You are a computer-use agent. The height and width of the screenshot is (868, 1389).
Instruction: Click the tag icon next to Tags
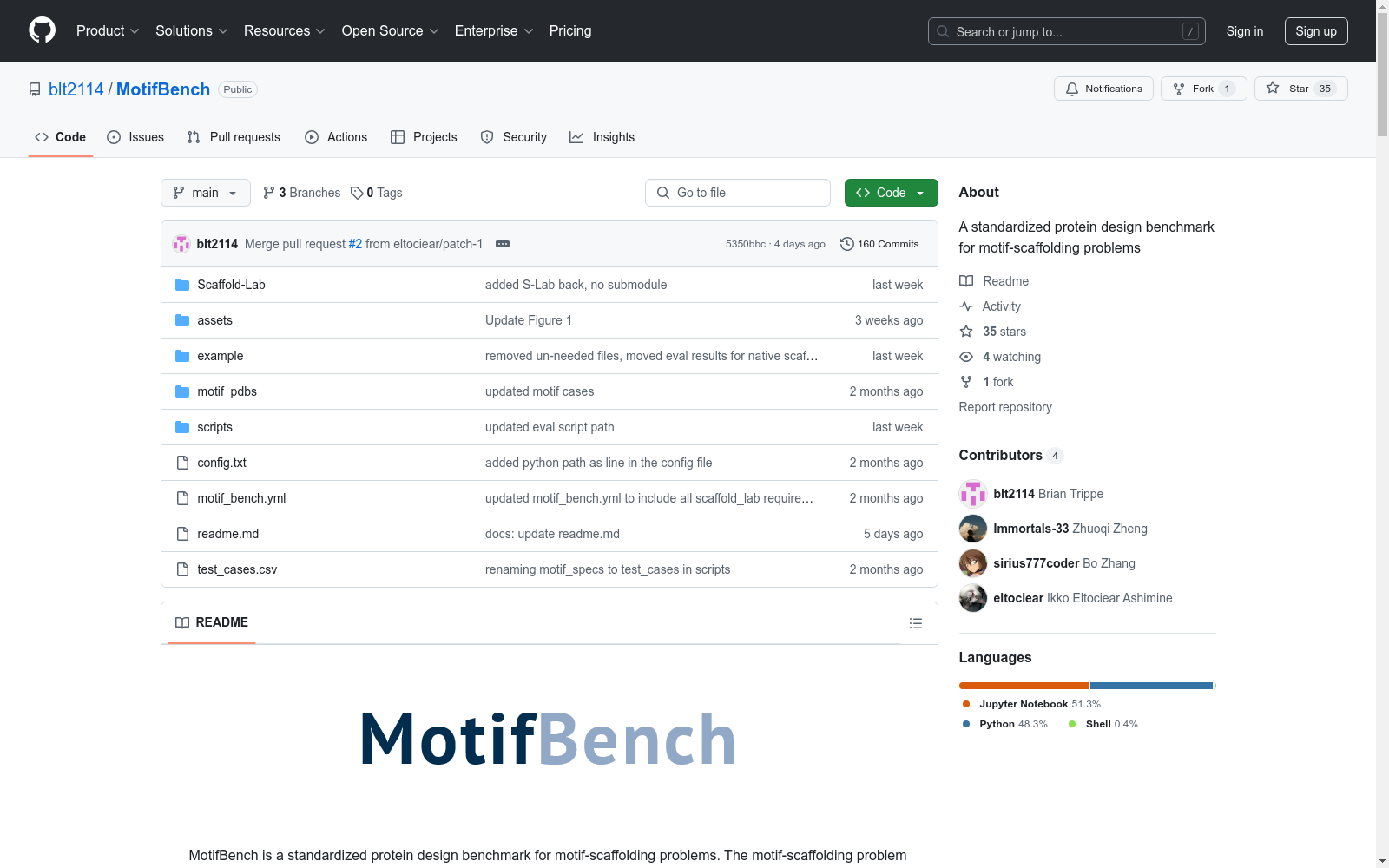click(357, 193)
